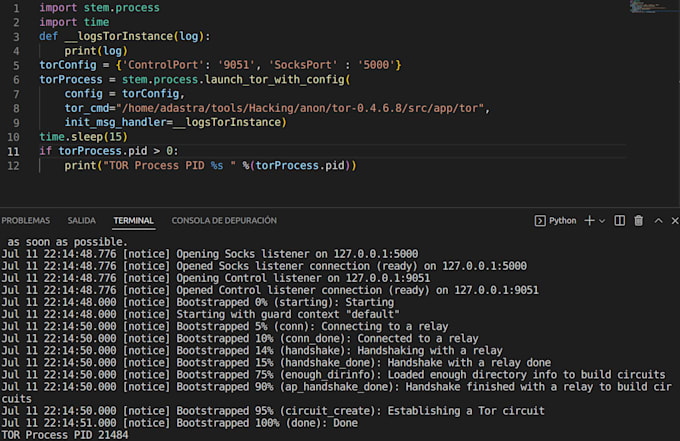
Task: Click the code minimap preview
Action: point(654,7)
